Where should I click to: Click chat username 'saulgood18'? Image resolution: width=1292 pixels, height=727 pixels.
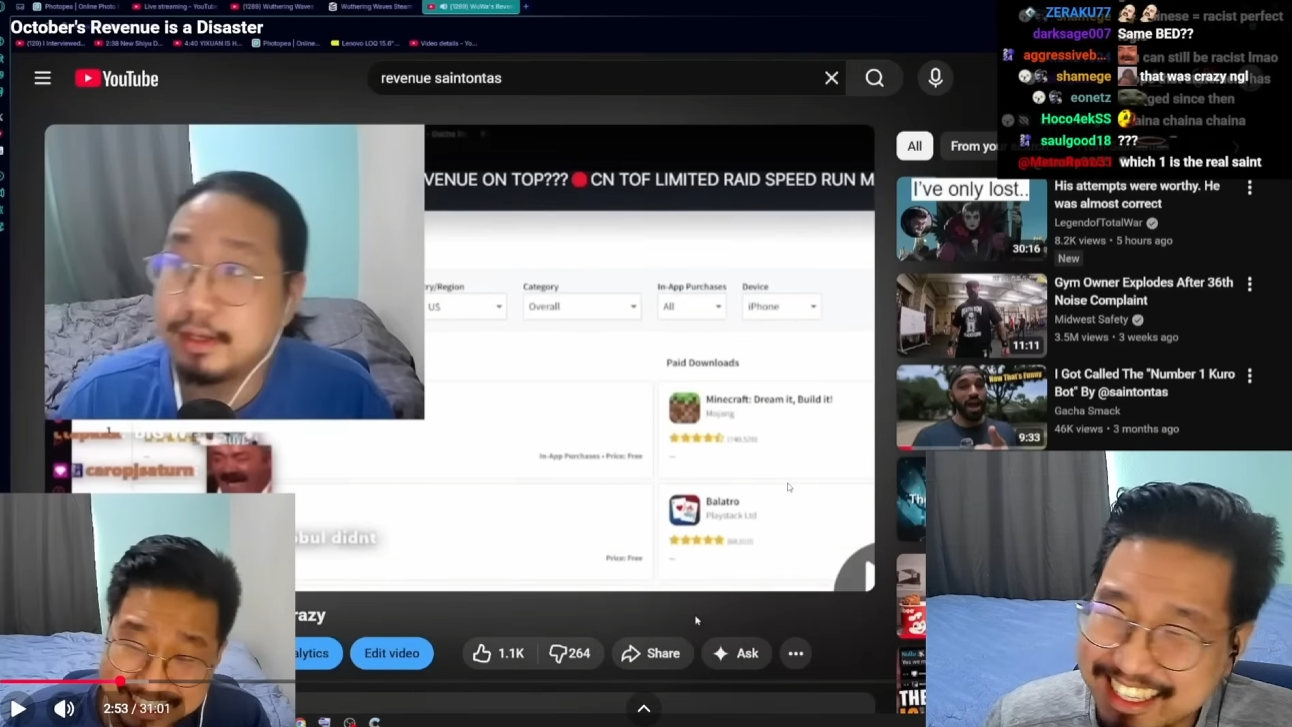tap(1076, 141)
